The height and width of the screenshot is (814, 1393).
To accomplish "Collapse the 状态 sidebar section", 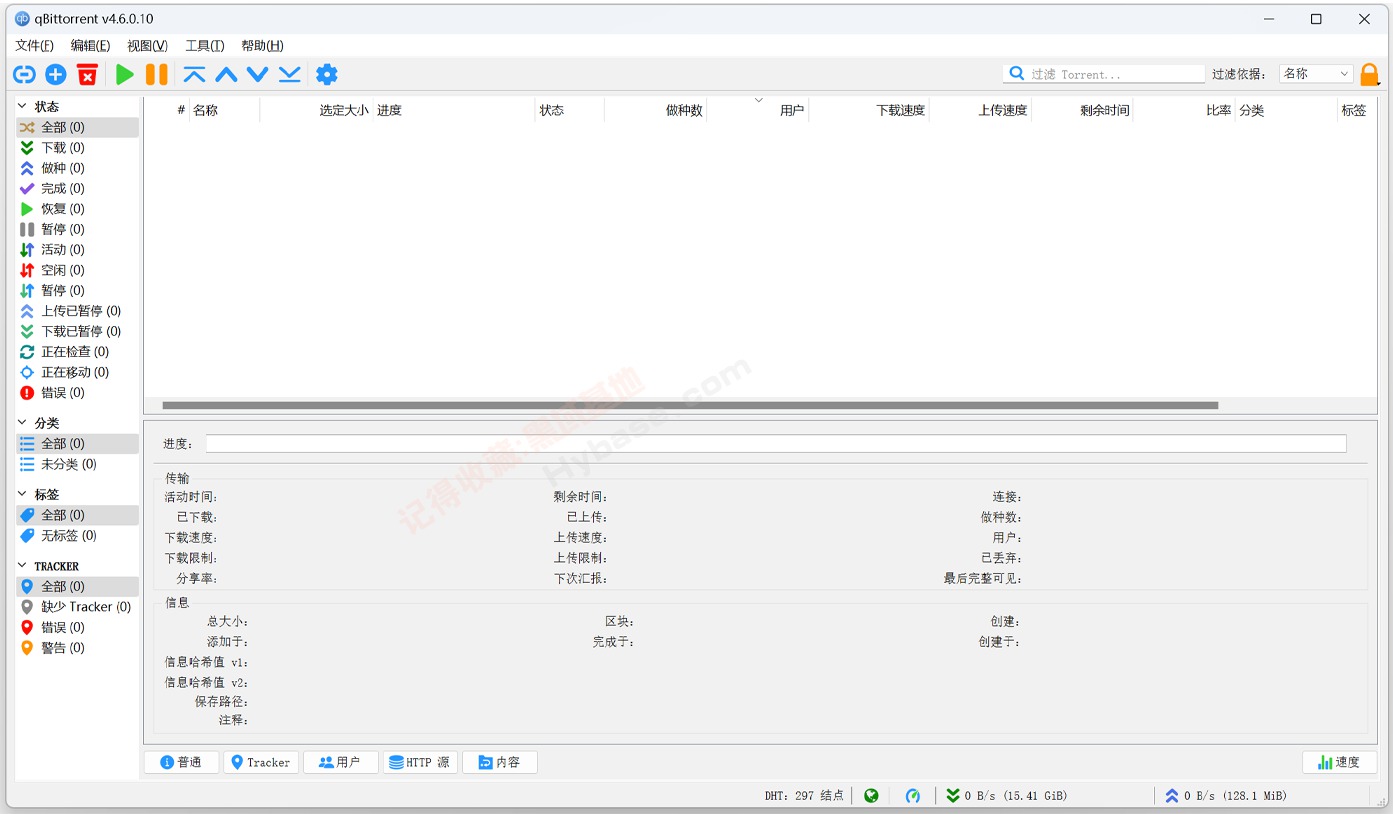I will (x=24, y=105).
